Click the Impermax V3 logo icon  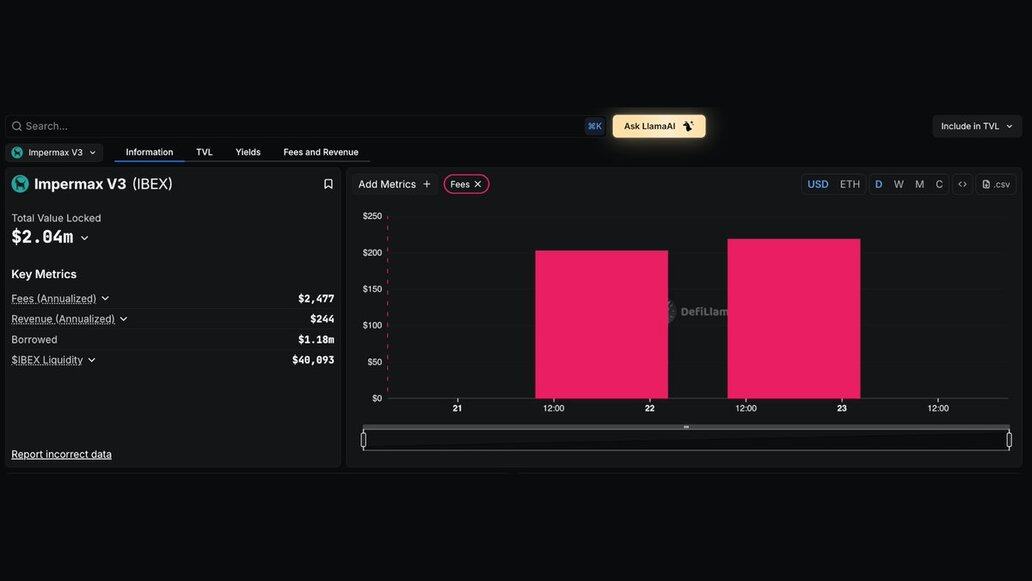point(20,184)
